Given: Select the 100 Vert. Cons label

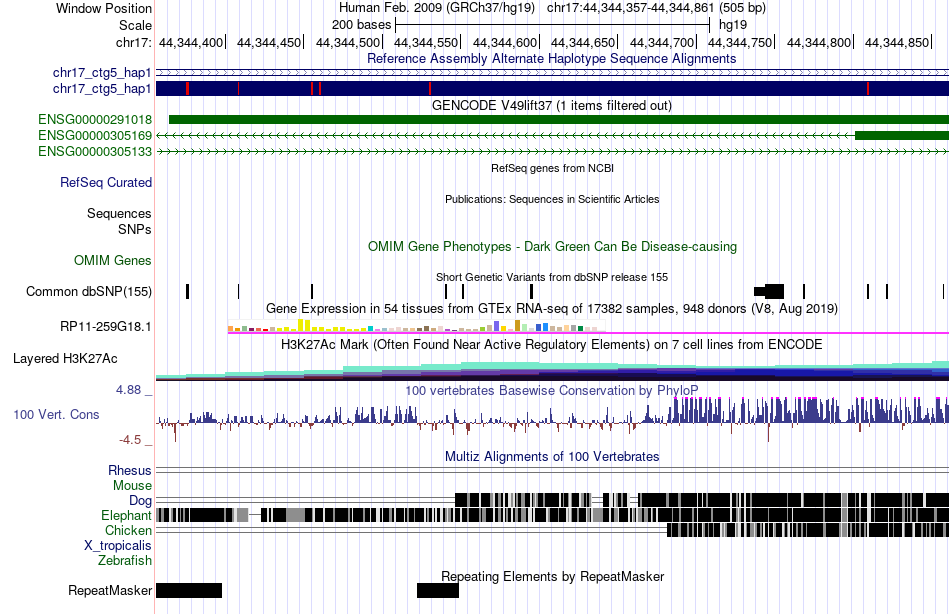Looking at the screenshot, I should pos(56,415).
